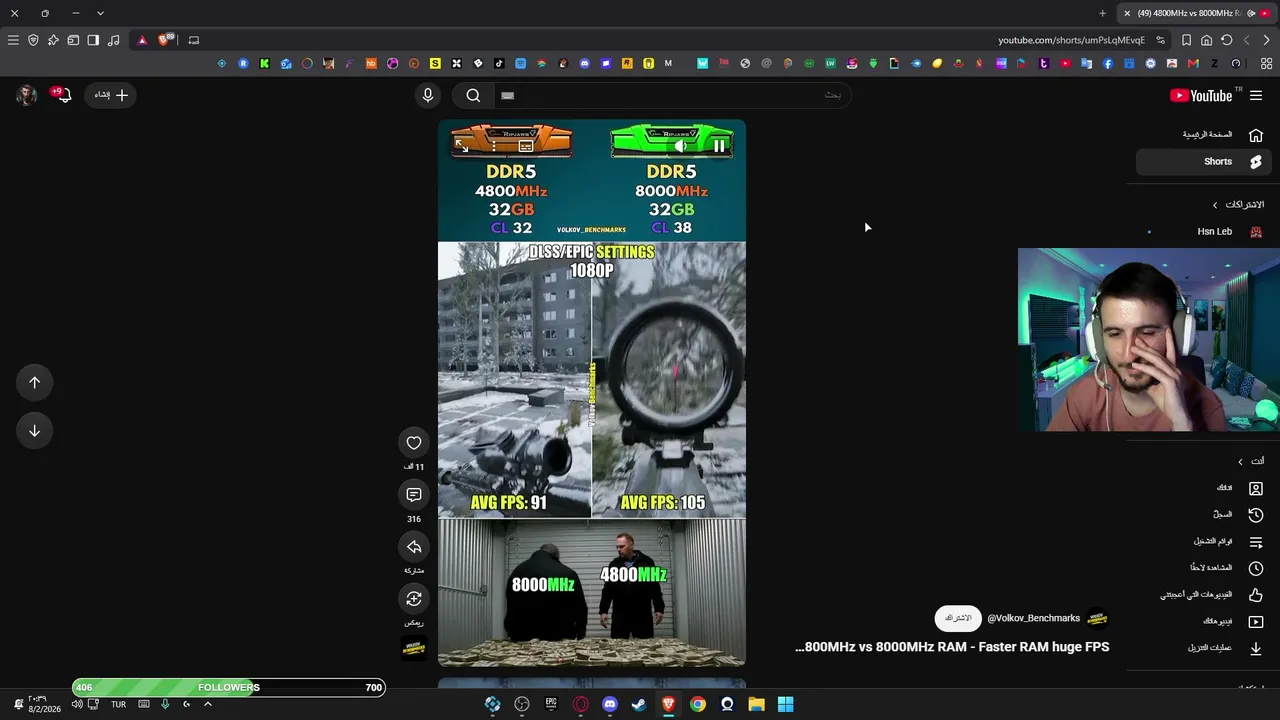Viewport: 1280px width, 720px height.
Task: Pause the playing Short
Action: pyautogui.click(x=719, y=146)
